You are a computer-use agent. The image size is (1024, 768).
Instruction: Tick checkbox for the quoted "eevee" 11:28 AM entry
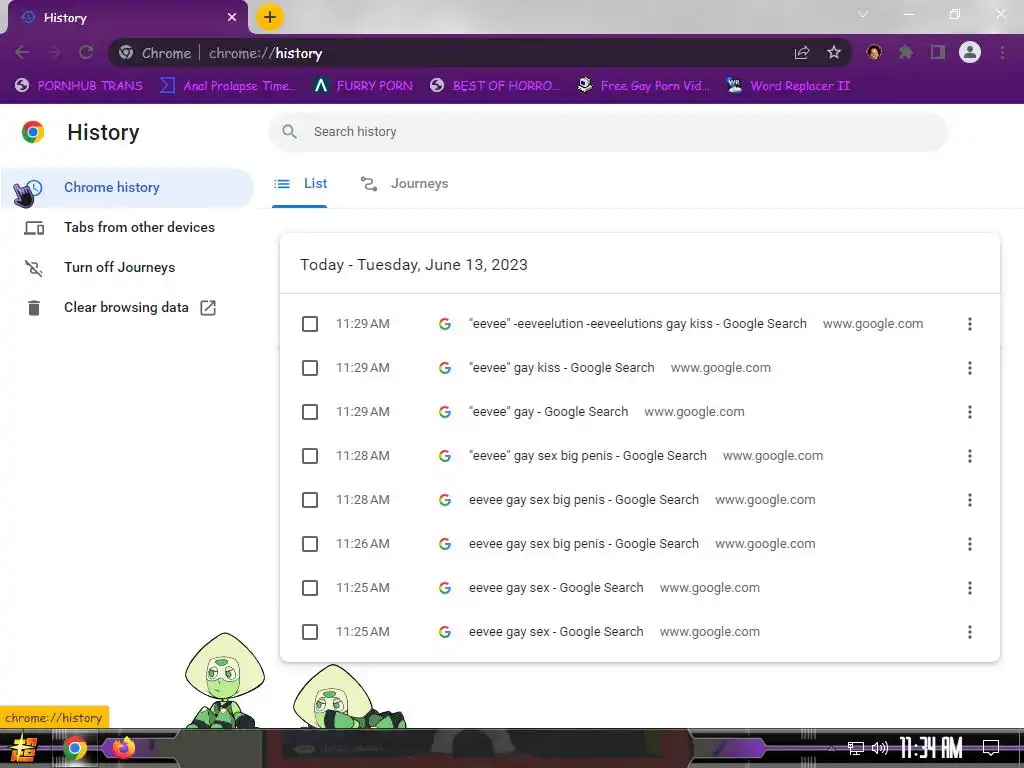(310, 456)
